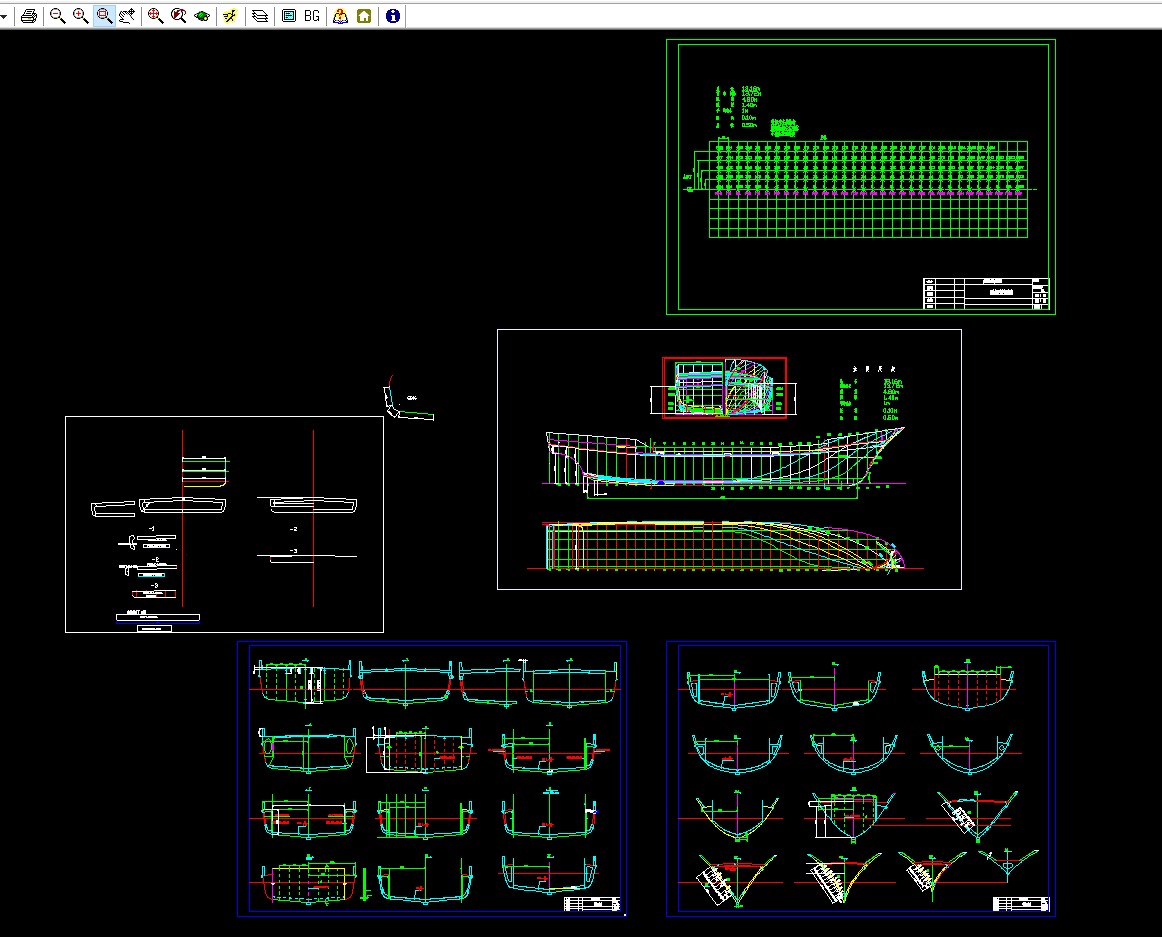Image resolution: width=1162 pixels, height=937 pixels.
Task: Switch view with the layout sheet icon
Action: (289, 16)
